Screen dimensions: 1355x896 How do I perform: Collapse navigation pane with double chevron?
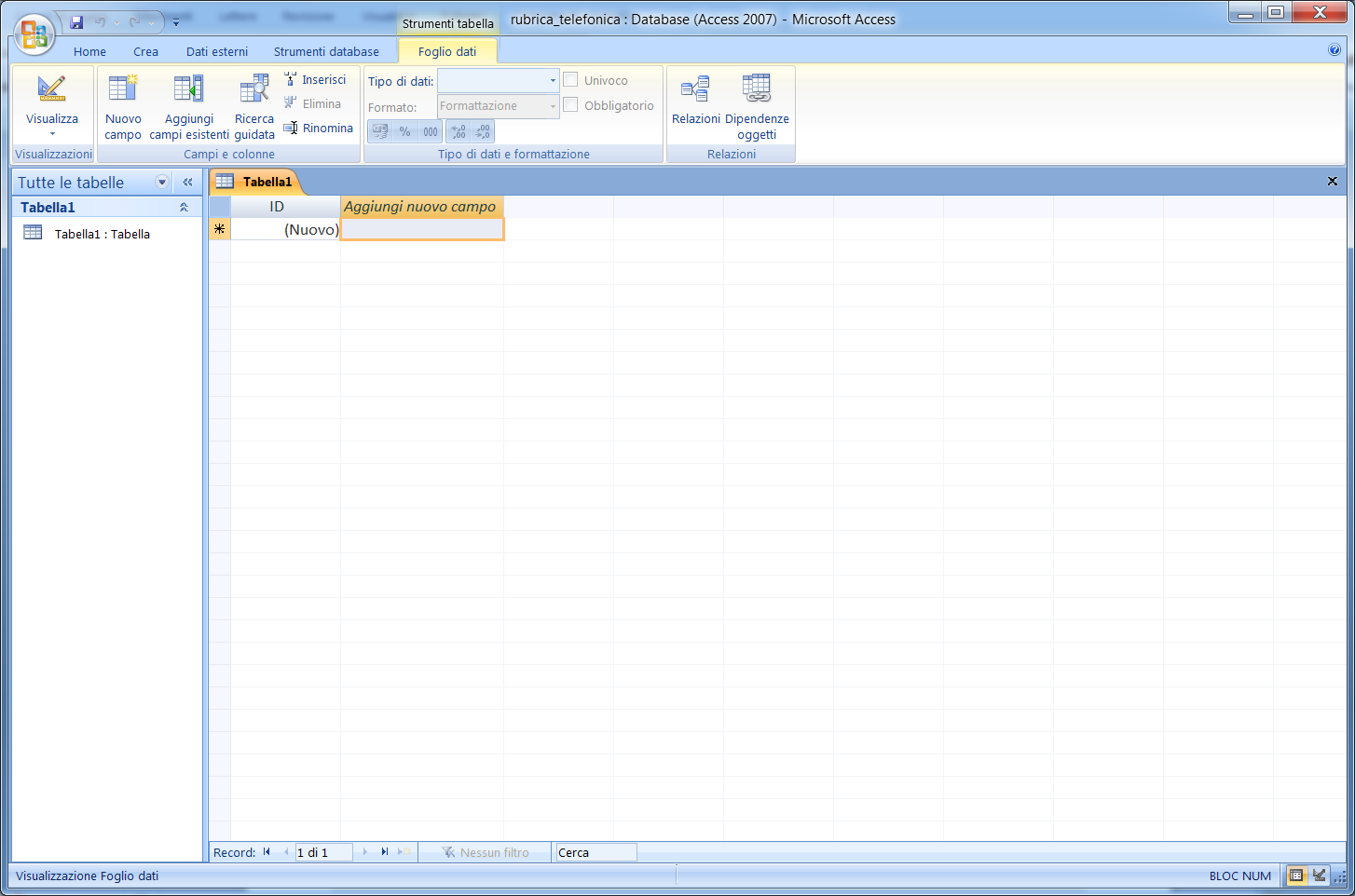187,183
